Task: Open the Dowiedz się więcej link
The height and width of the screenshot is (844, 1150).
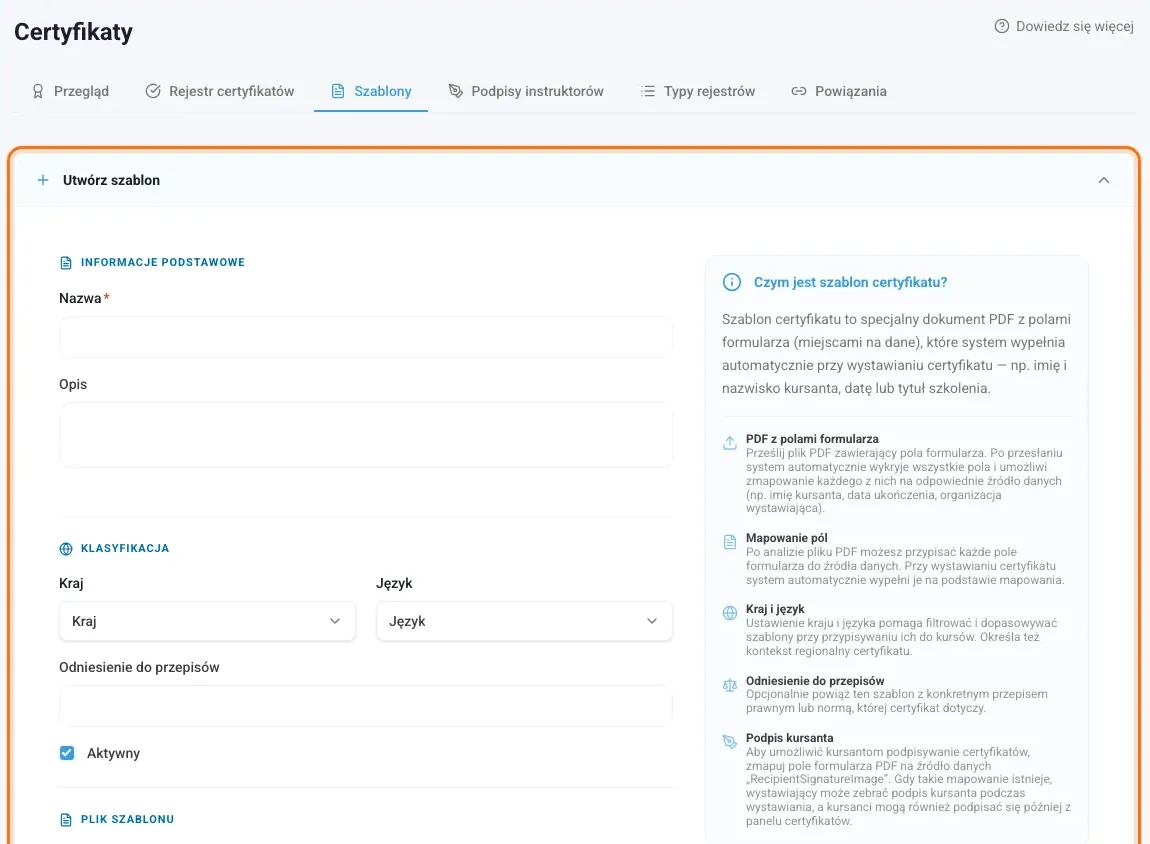Action: pyautogui.click(x=1064, y=26)
